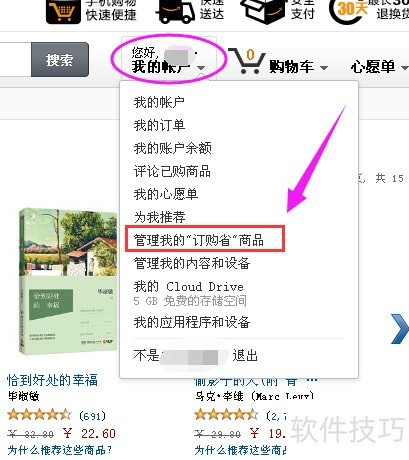
Task: Click 恰到好处的幸福 book cover thumbnail
Action: [68, 281]
